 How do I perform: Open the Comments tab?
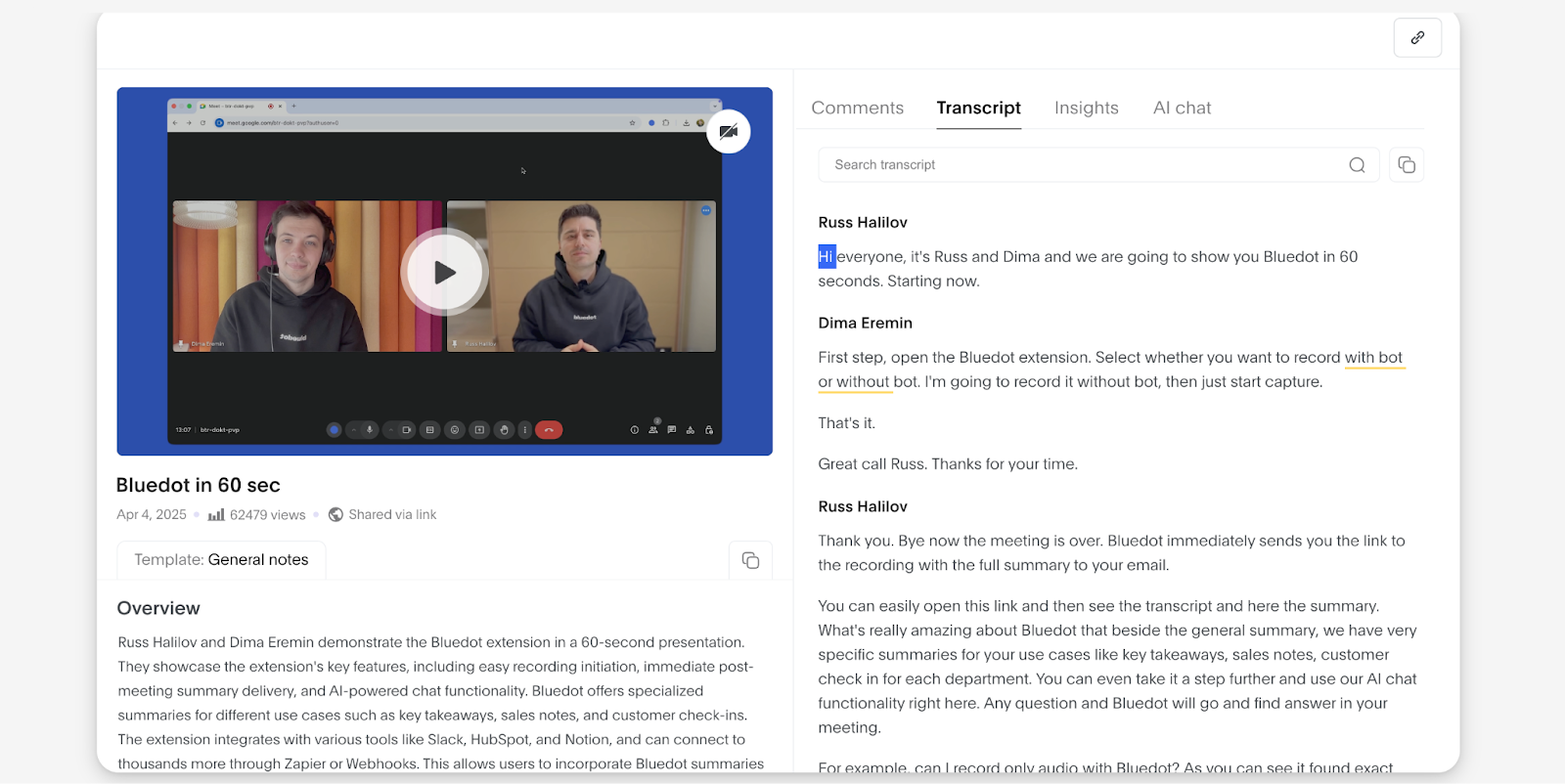(858, 108)
